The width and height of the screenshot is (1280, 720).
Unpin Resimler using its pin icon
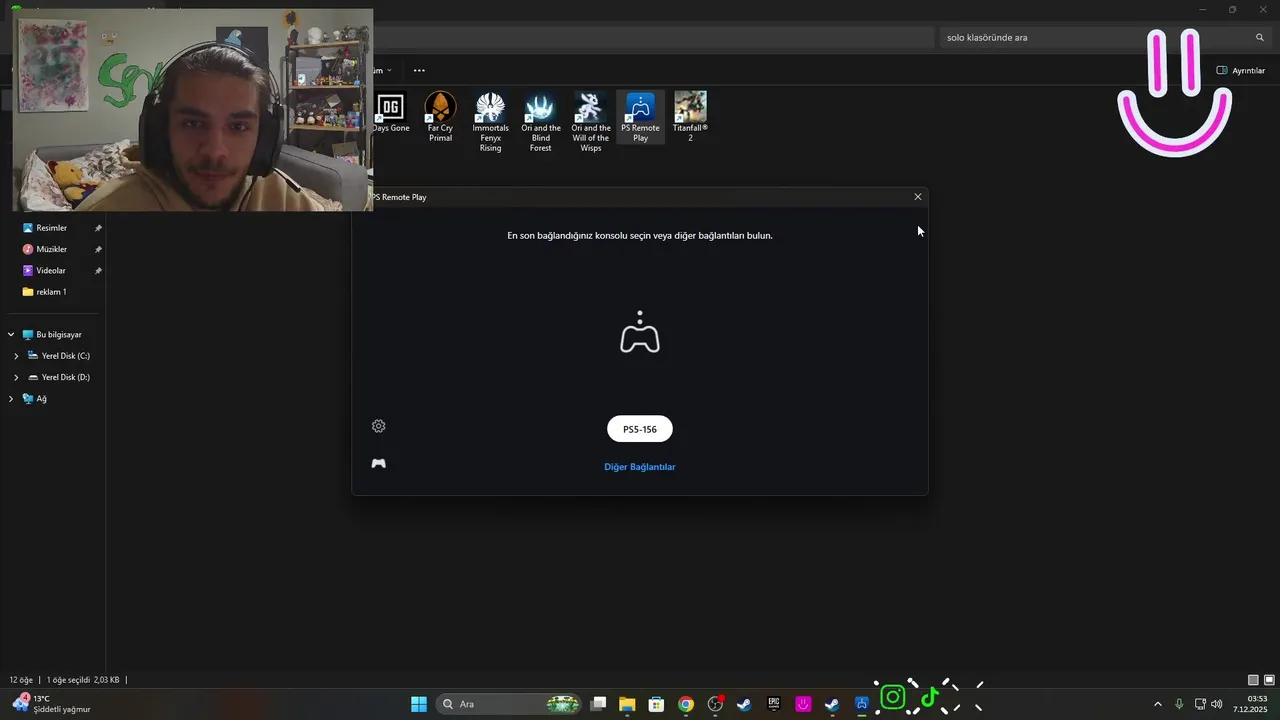point(98,228)
